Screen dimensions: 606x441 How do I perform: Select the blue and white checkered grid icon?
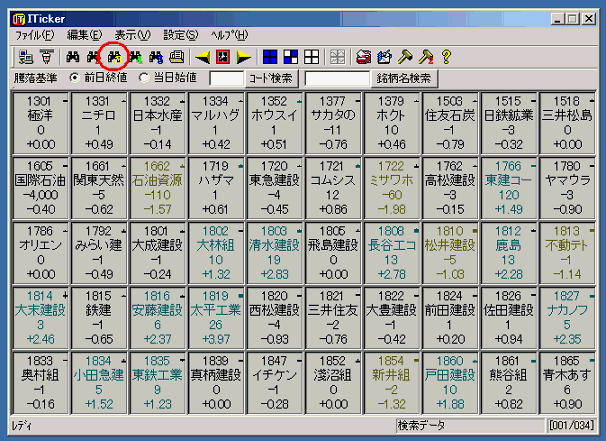[291, 57]
